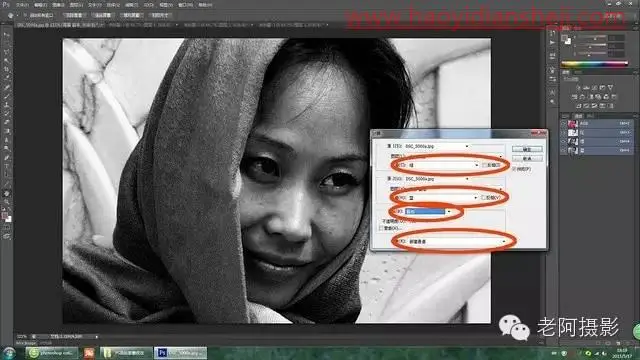Open the Windows Start button
Screen dimensions: 640x360
click(x=8, y=353)
